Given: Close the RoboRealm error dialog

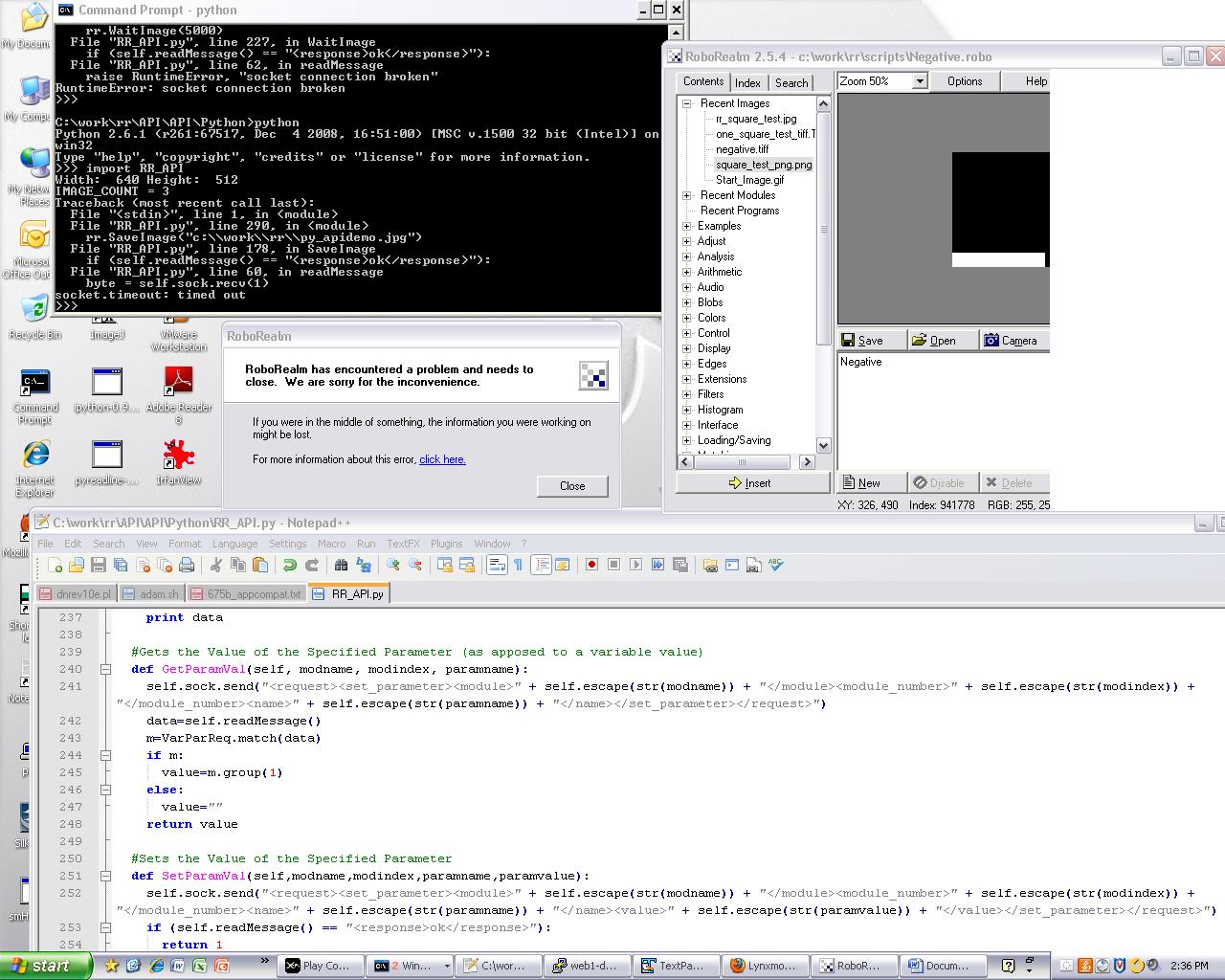Looking at the screenshot, I should 571,486.
